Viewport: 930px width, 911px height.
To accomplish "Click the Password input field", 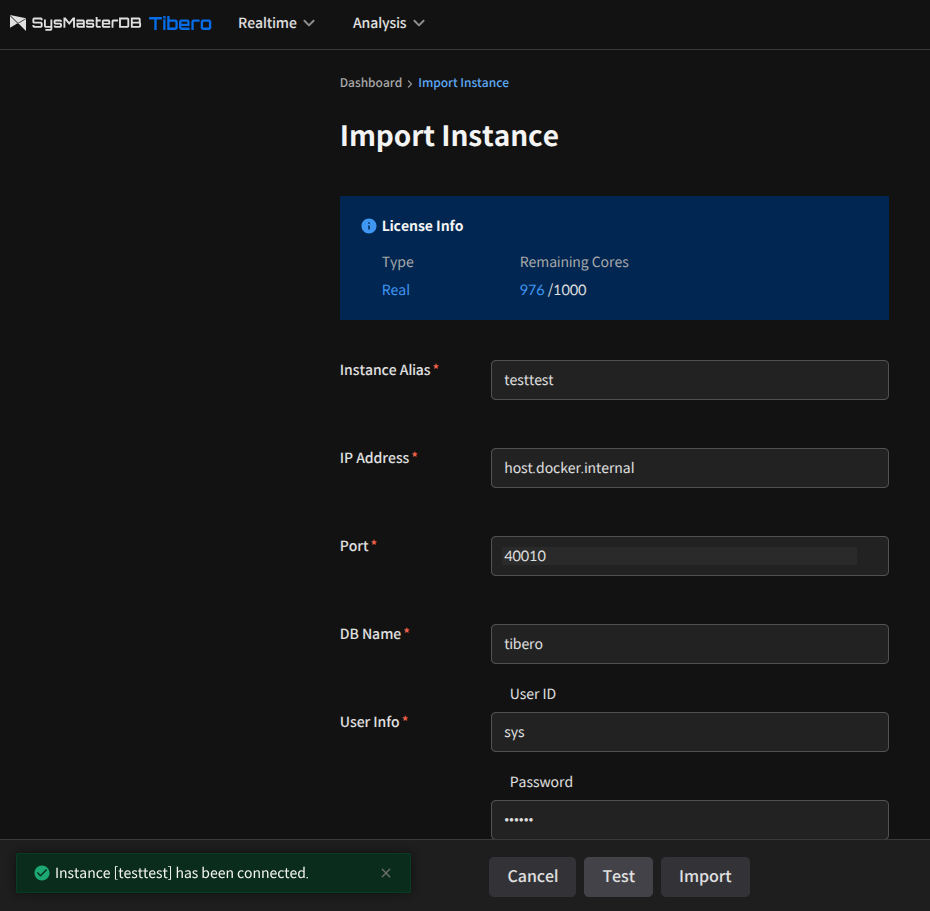I will tap(689, 820).
